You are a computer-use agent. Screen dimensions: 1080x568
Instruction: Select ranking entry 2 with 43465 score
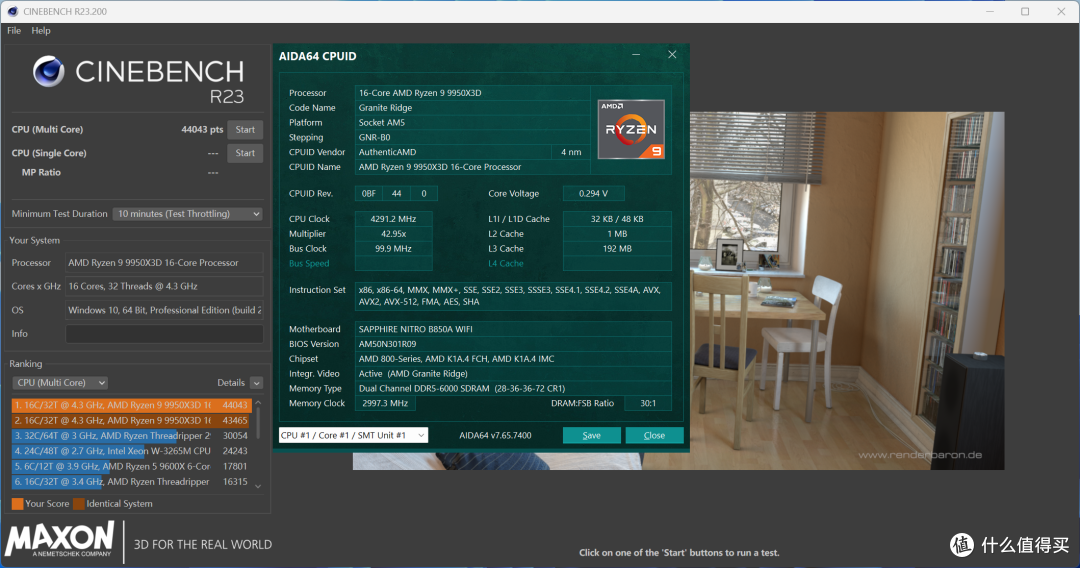pos(131,420)
